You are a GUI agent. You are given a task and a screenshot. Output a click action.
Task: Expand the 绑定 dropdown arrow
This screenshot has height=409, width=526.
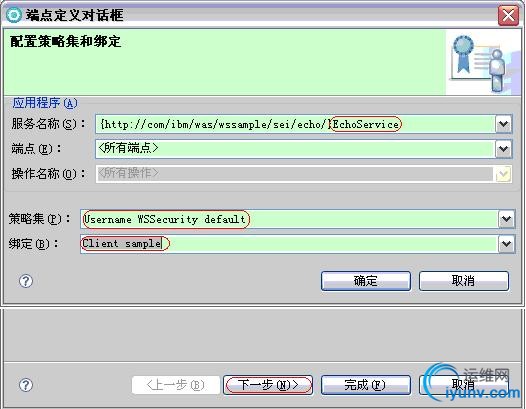(x=506, y=244)
